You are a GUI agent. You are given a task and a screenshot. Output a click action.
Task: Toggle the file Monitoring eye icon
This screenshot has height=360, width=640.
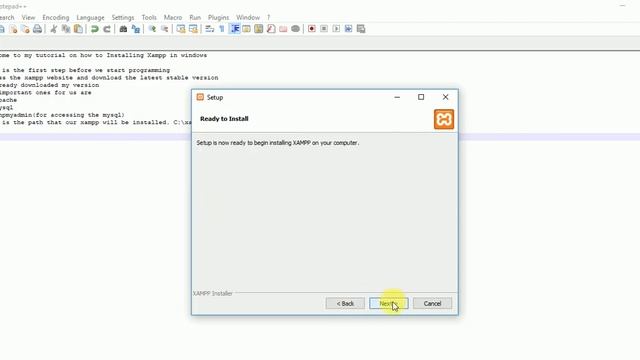click(x=296, y=29)
